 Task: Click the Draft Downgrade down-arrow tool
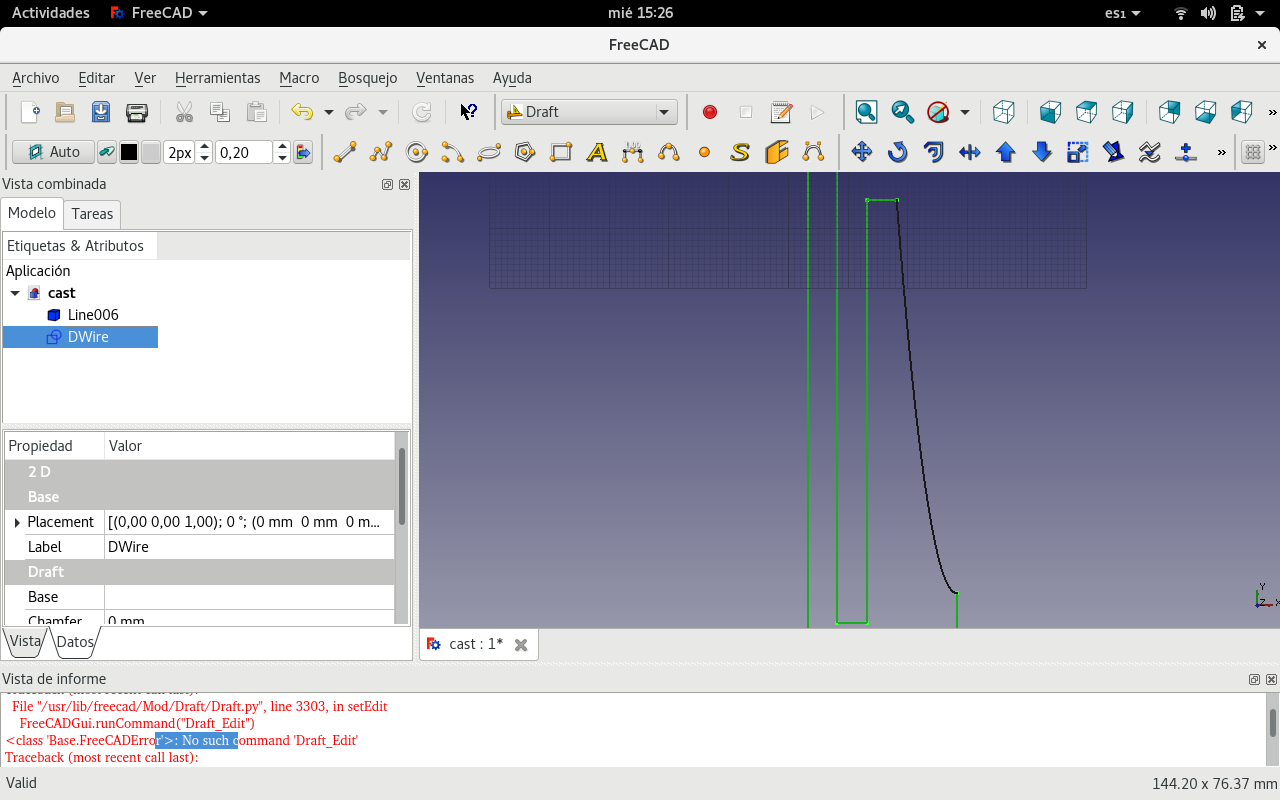click(x=1042, y=152)
